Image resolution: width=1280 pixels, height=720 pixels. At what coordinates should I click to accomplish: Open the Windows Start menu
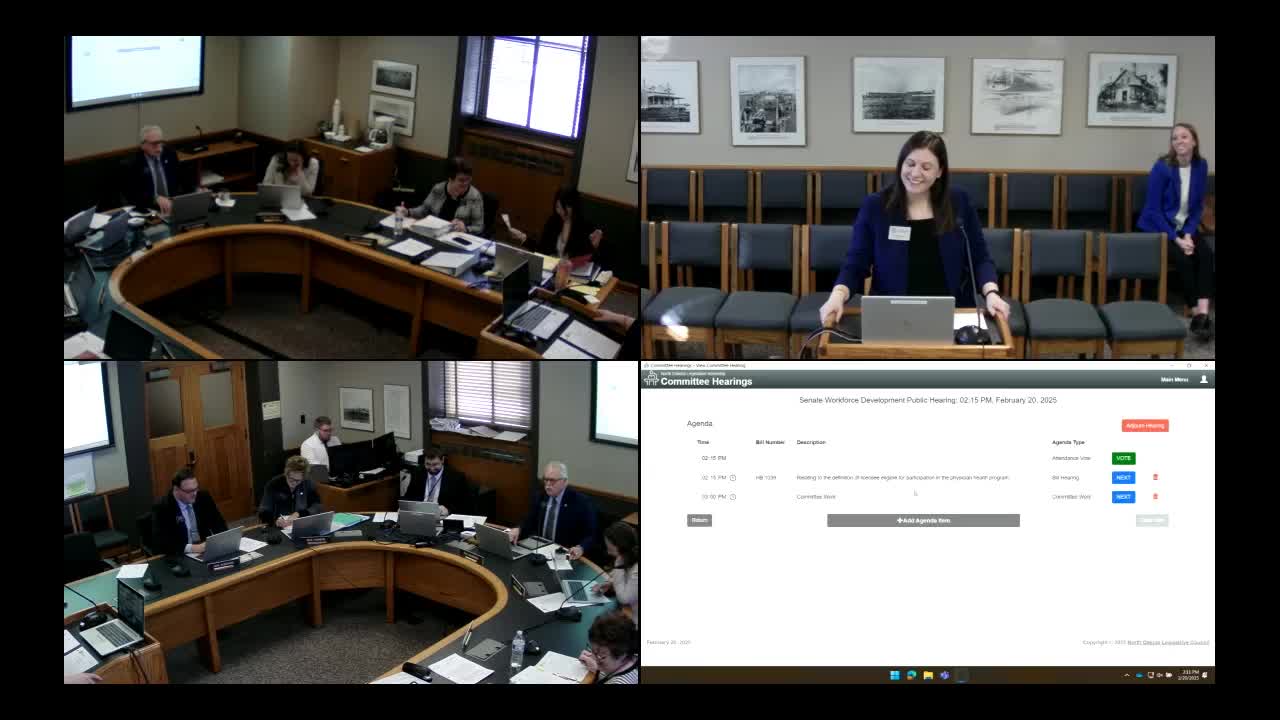[895, 675]
